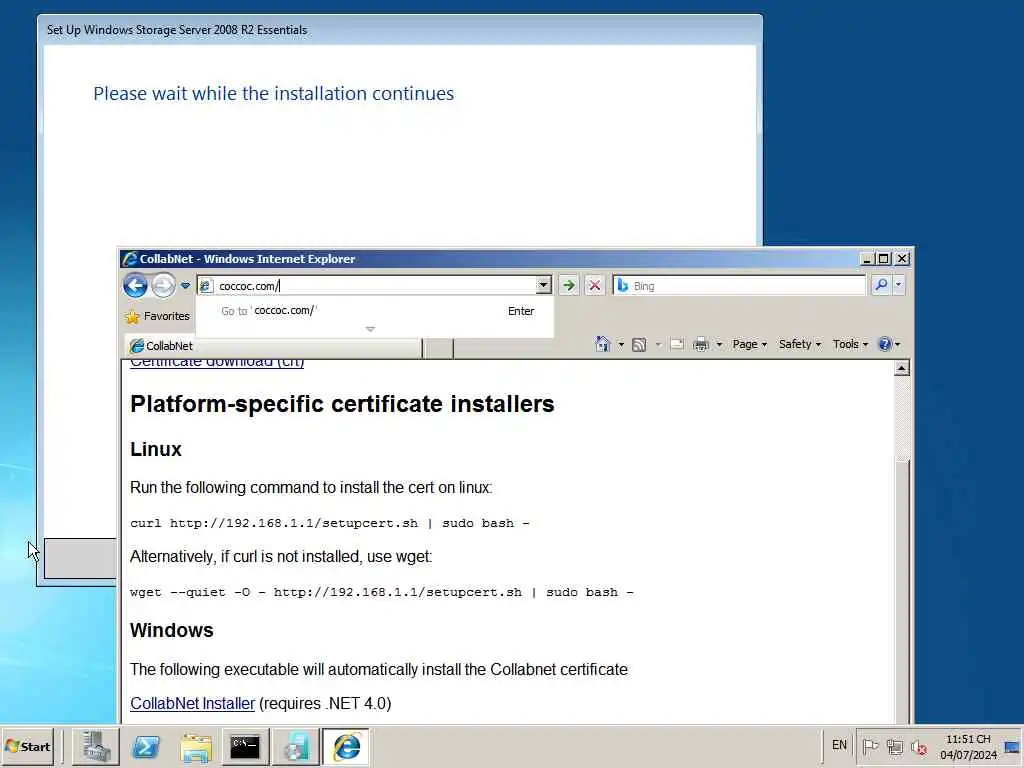The image size is (1024, 768).
Task: Open the Page menu
Action: click(750, 344)
